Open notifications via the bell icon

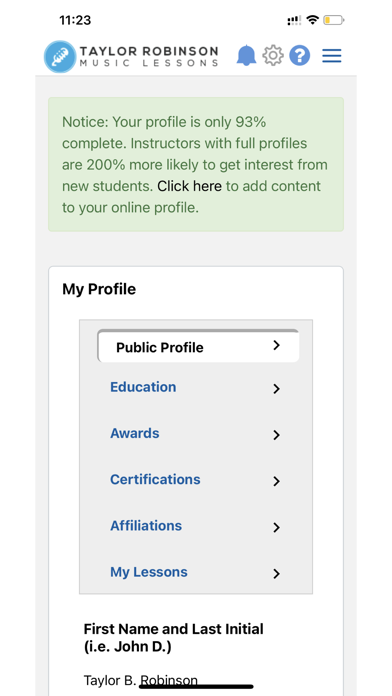(246, 56)
